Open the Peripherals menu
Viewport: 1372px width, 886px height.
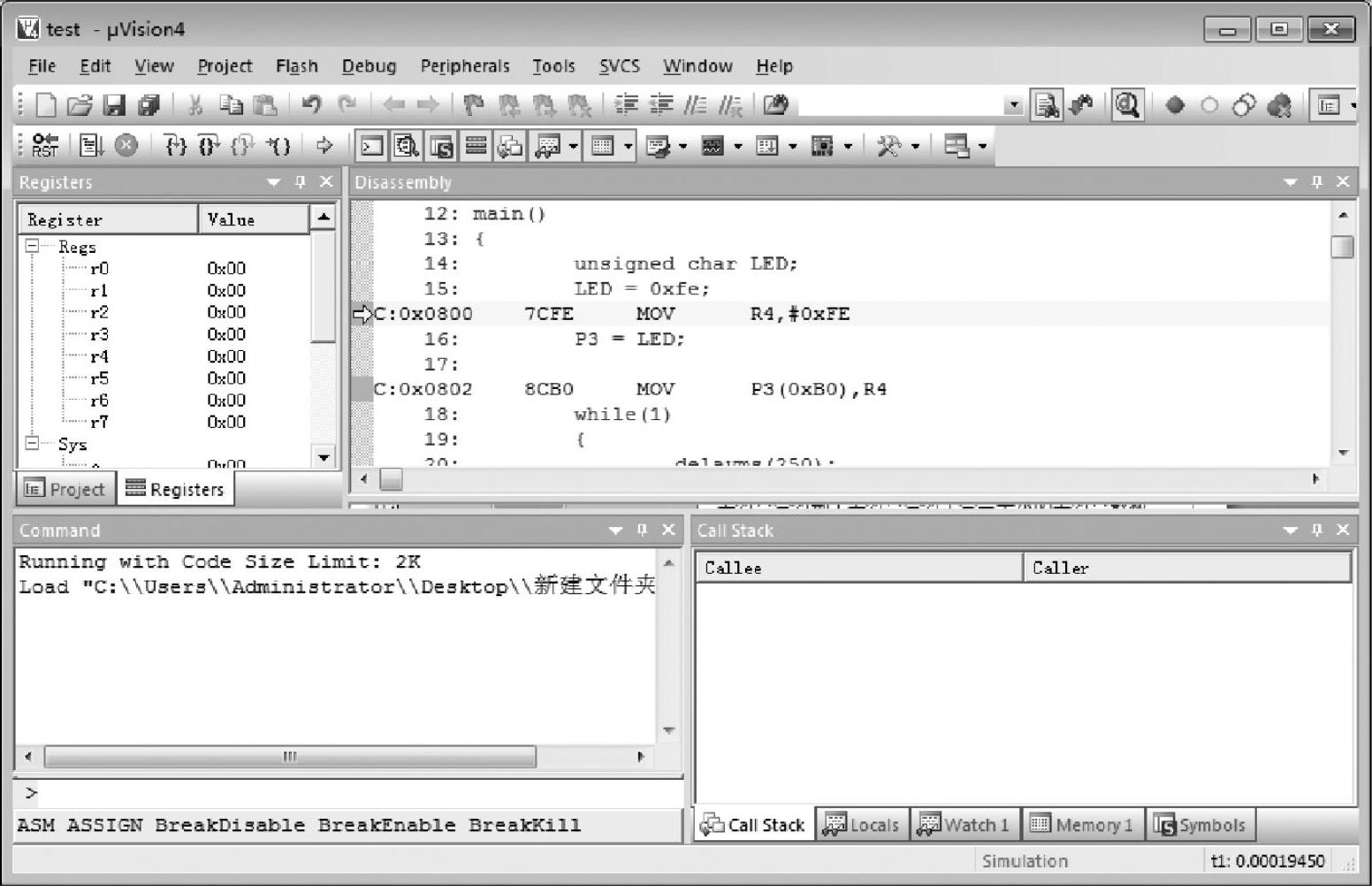[465, 66]
